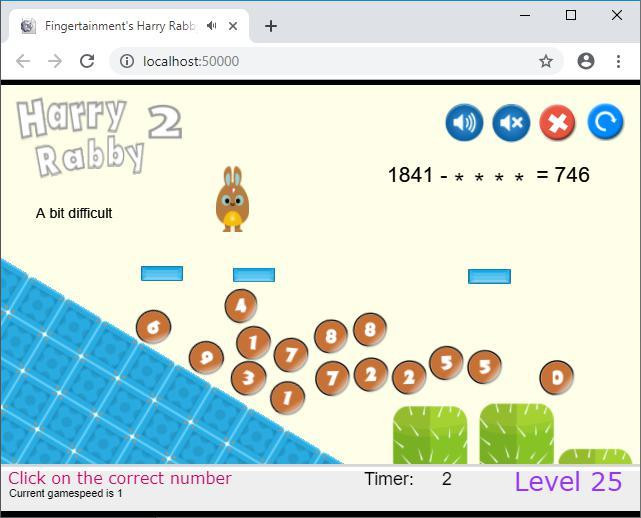The image size is (641, 518).
Task: Click the equation 1841 - * * * * = 746
Action: pos(489,175)
